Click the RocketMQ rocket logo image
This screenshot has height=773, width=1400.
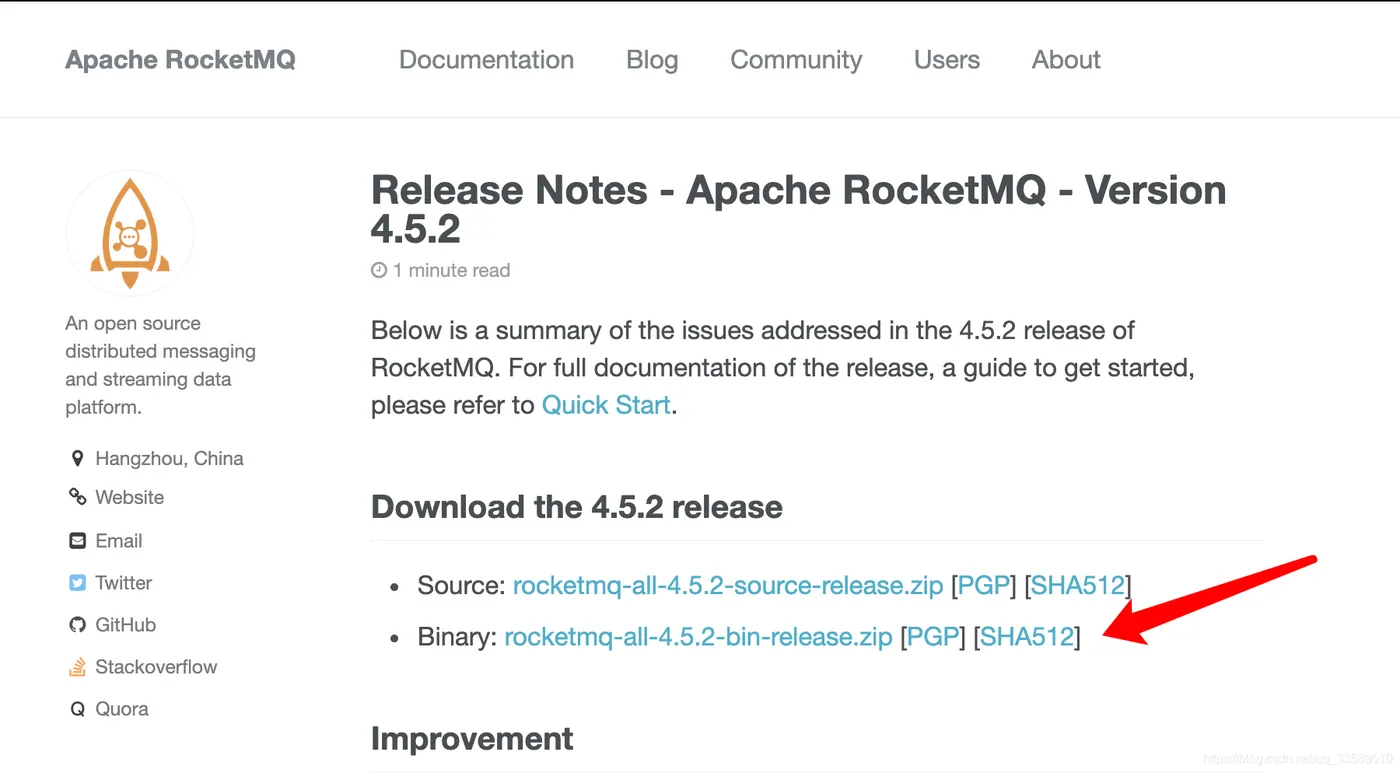[x=130, y=233]
